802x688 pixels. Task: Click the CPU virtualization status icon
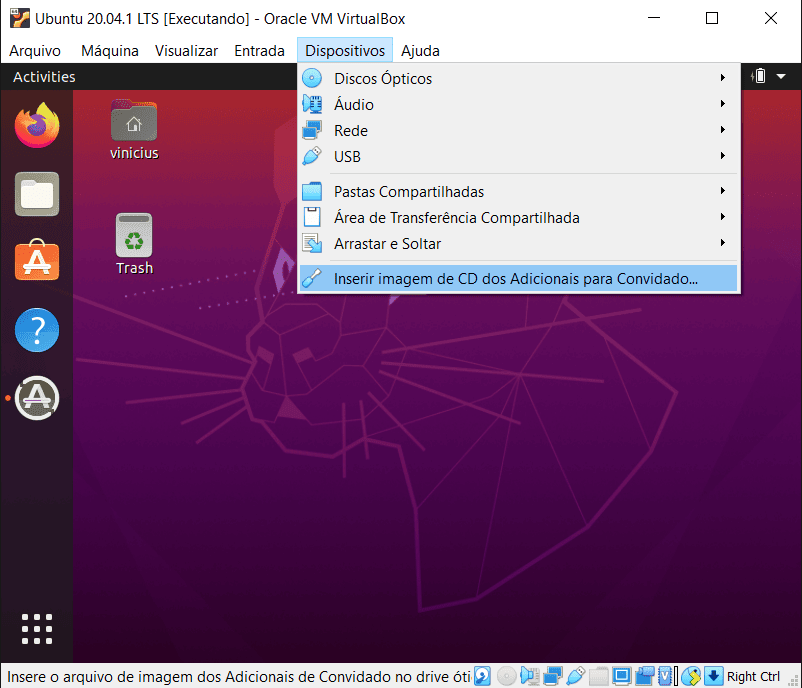pyautogui.click(x=665, y=676)
